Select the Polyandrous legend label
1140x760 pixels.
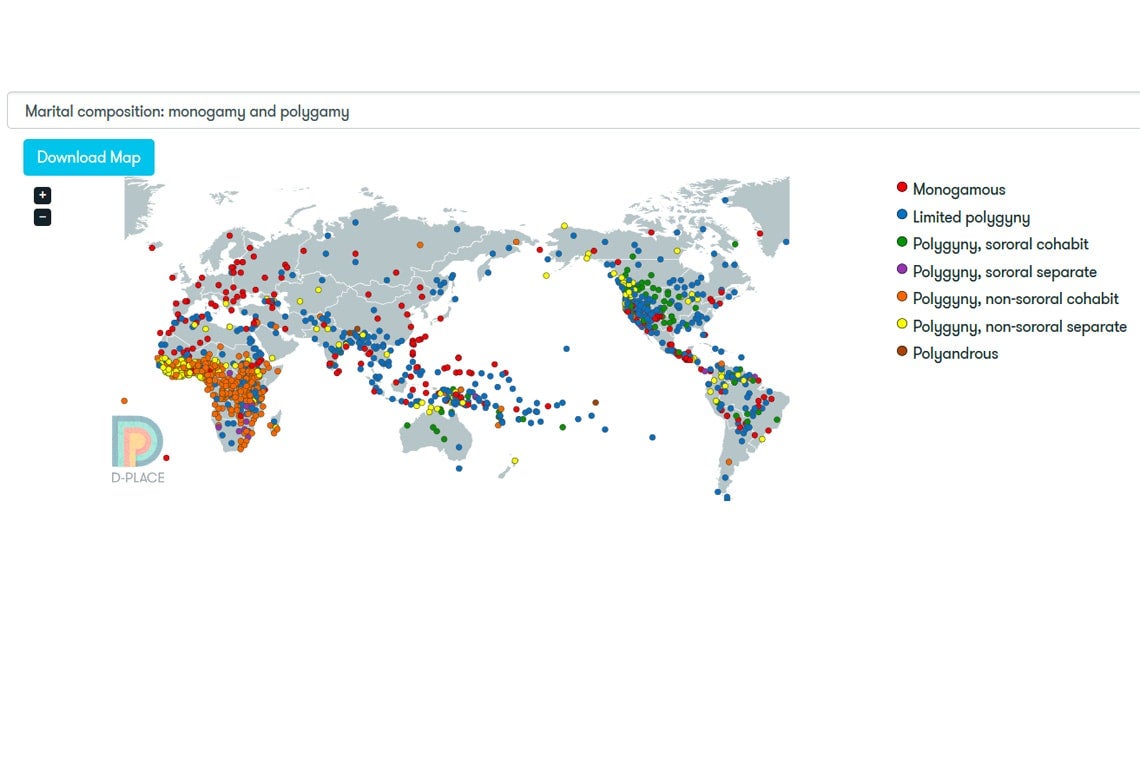coord(955,353)
